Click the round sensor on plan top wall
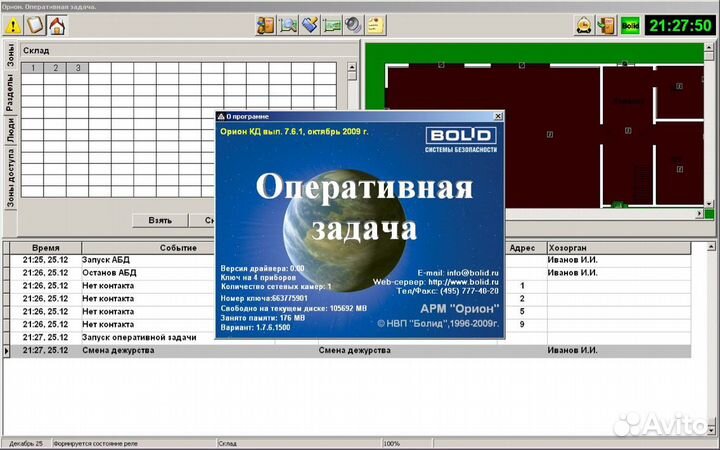Viewport: 720px width, 450px height. [x=624, y=63]
